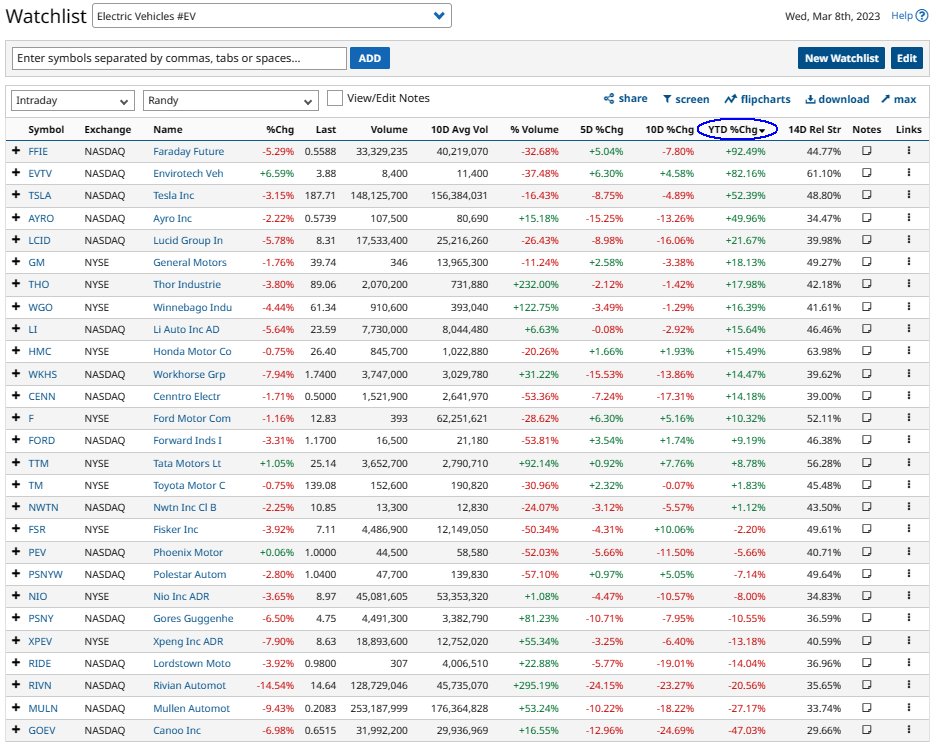Maximize table with max tool
Screen dimensions: 940x755
(x=899, y=99)
